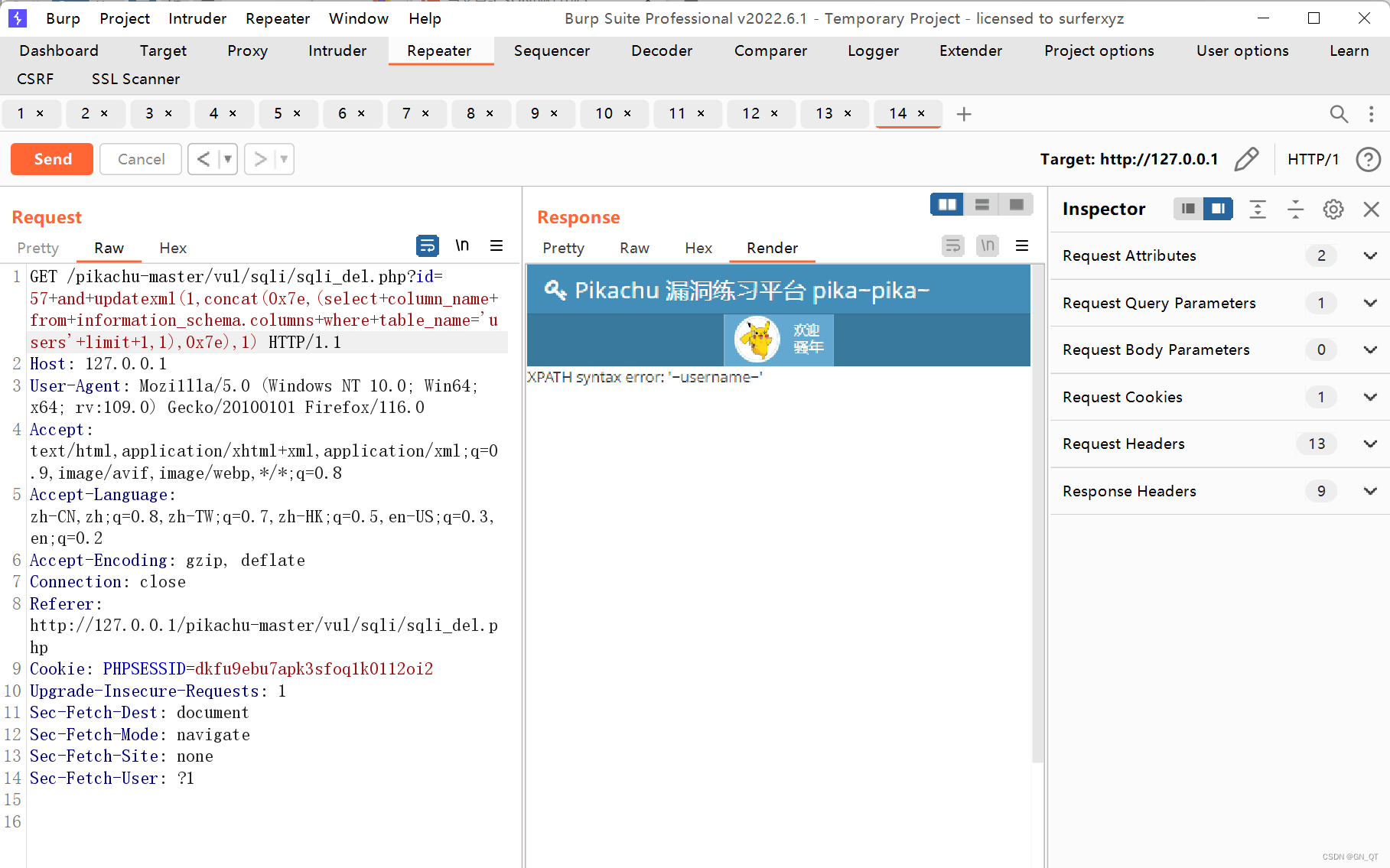Image resolution: width=1390 pixels, height=868 pixels.
Task: Expand all Inspector sections icon
Action: (1258, 209)
